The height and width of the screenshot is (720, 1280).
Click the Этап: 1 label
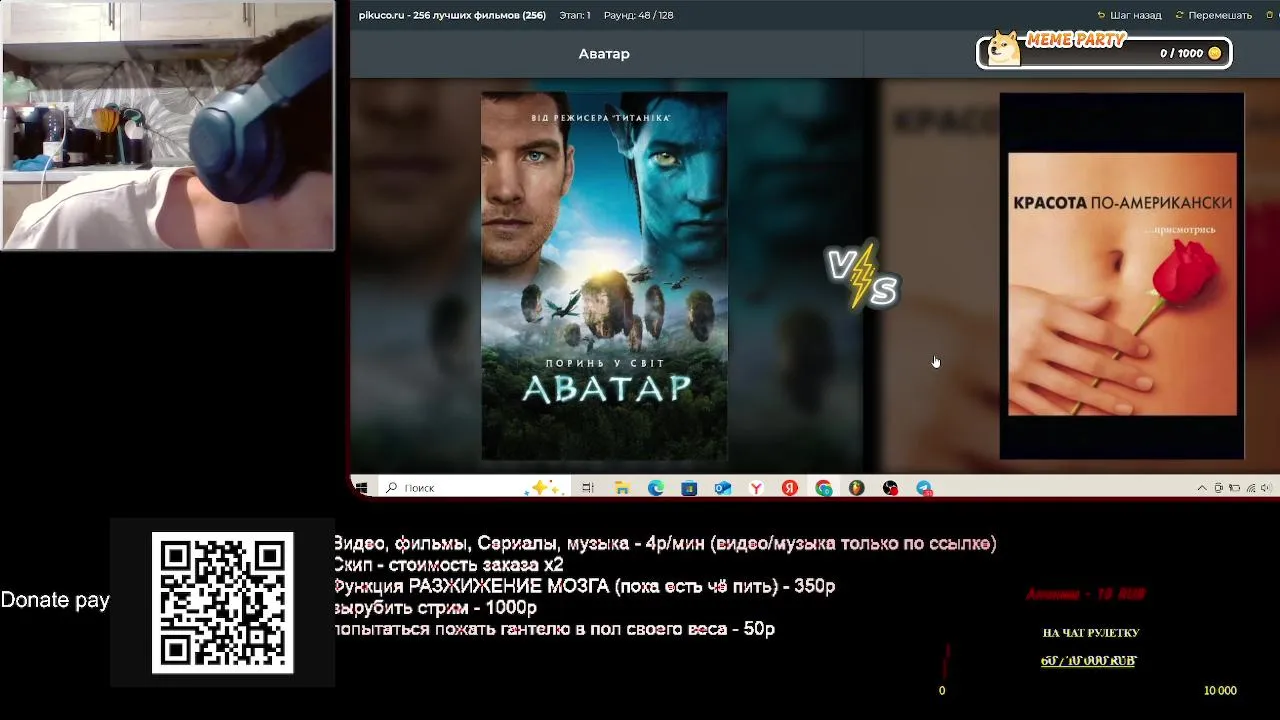tap(575, 15)
